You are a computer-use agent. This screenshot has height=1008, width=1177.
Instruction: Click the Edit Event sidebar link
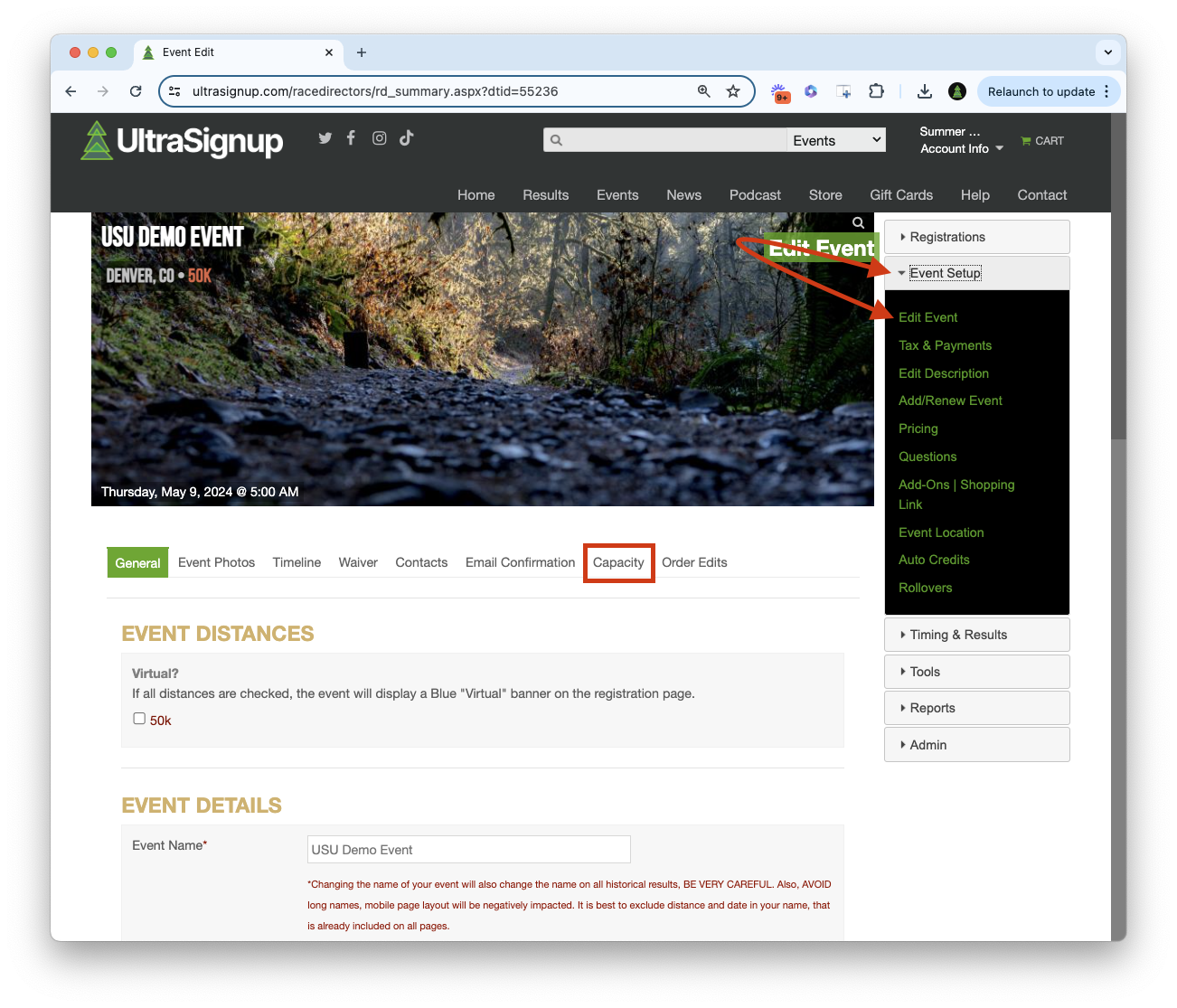tap(927, 317)
